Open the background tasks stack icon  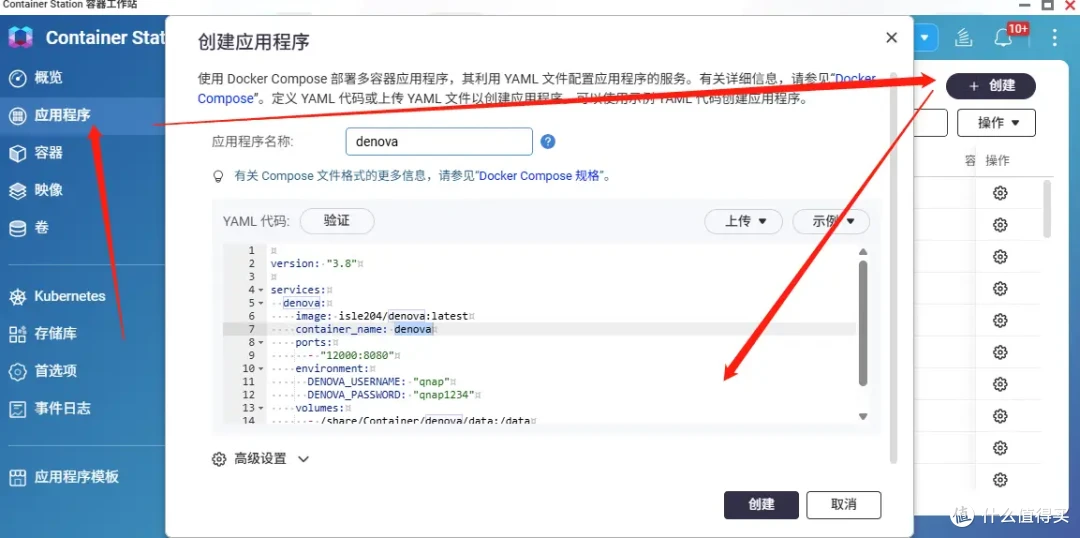tap(963, 38)
